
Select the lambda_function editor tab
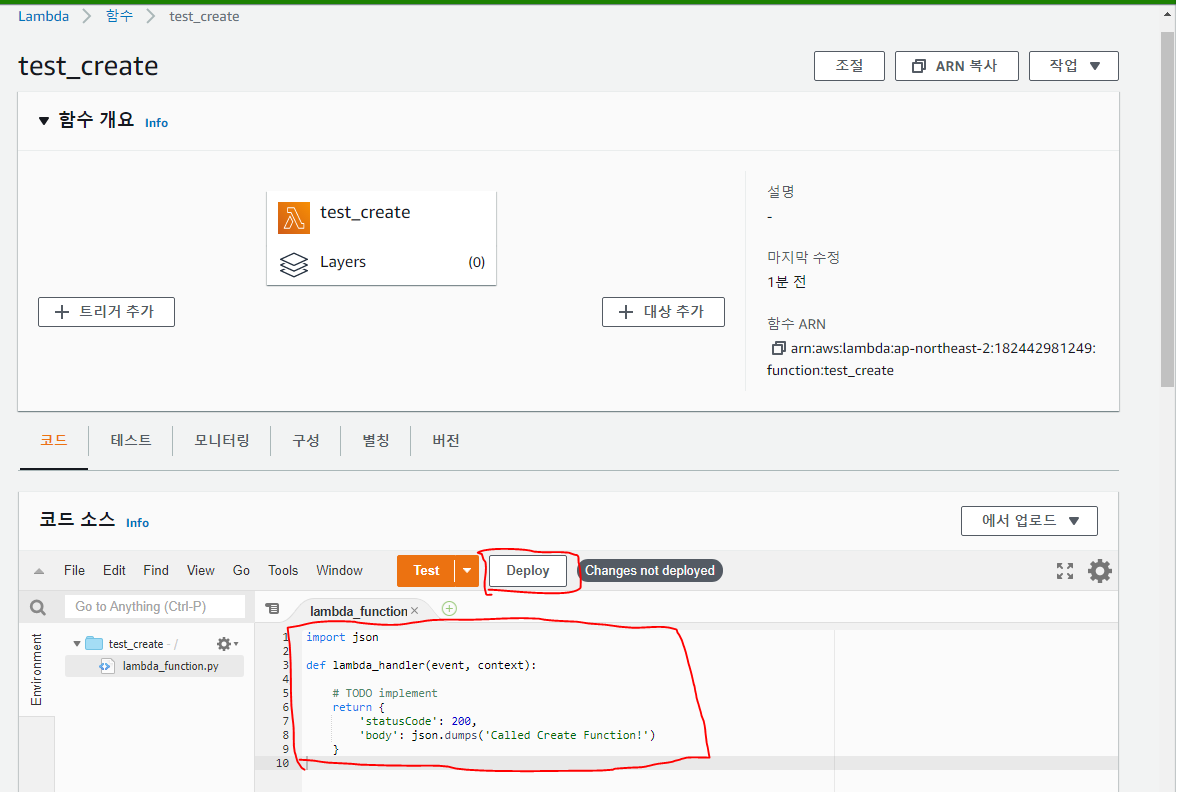(358, 611)
